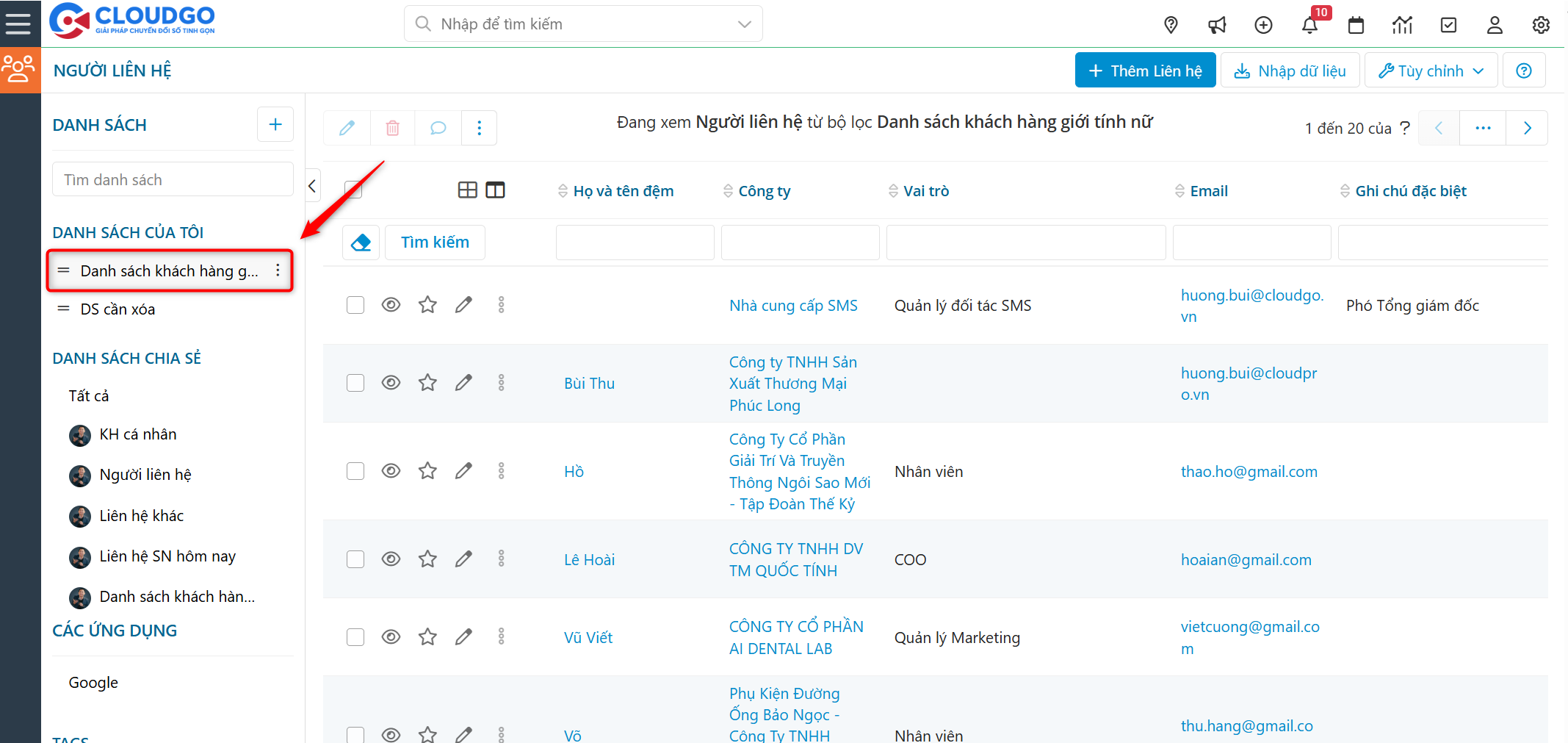Collapse the left list sidebar panel

click(312, 186)
